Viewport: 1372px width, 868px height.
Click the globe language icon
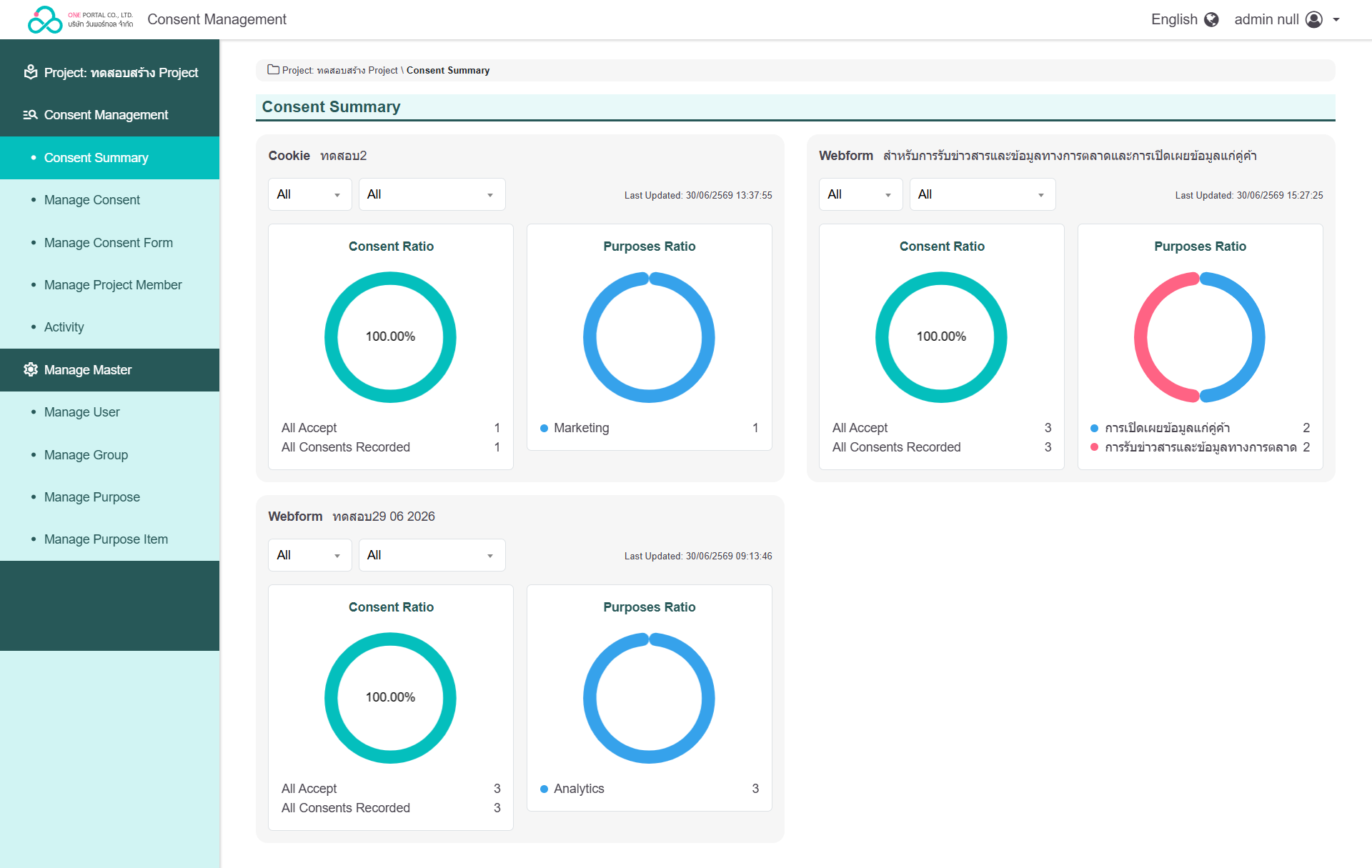click(x=1211, y=19)
